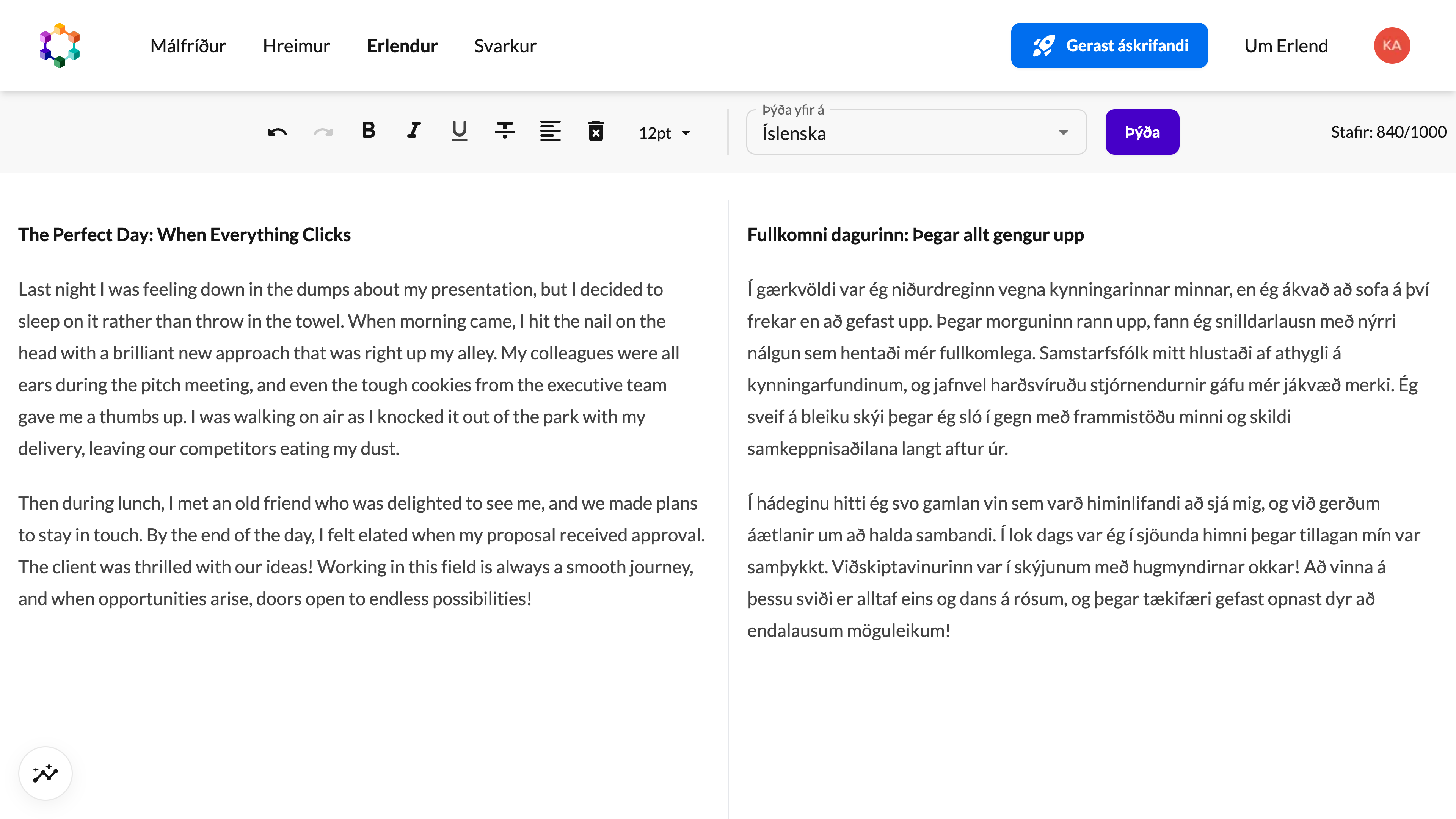
Task: Go to Svarkur in the navigation
Action: (x=505, y=46)
